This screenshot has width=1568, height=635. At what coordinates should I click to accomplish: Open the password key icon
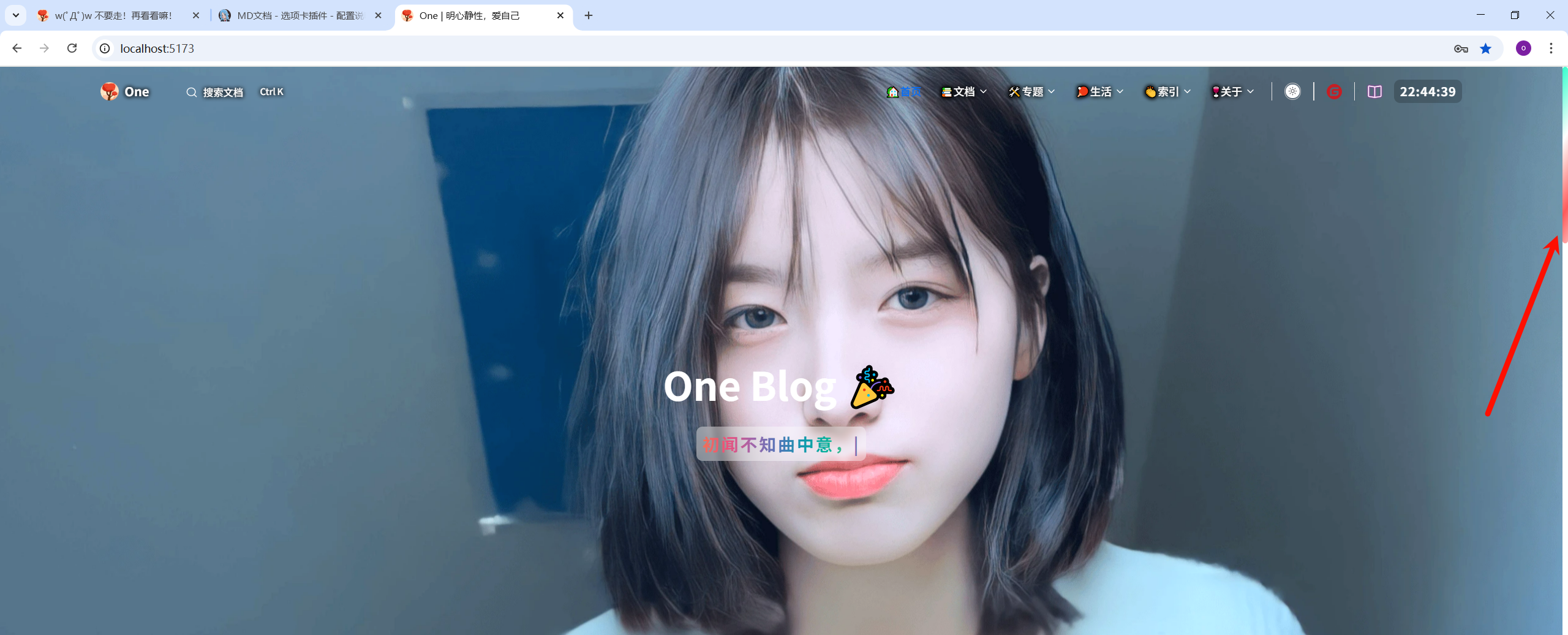[x=1461, y=48]
